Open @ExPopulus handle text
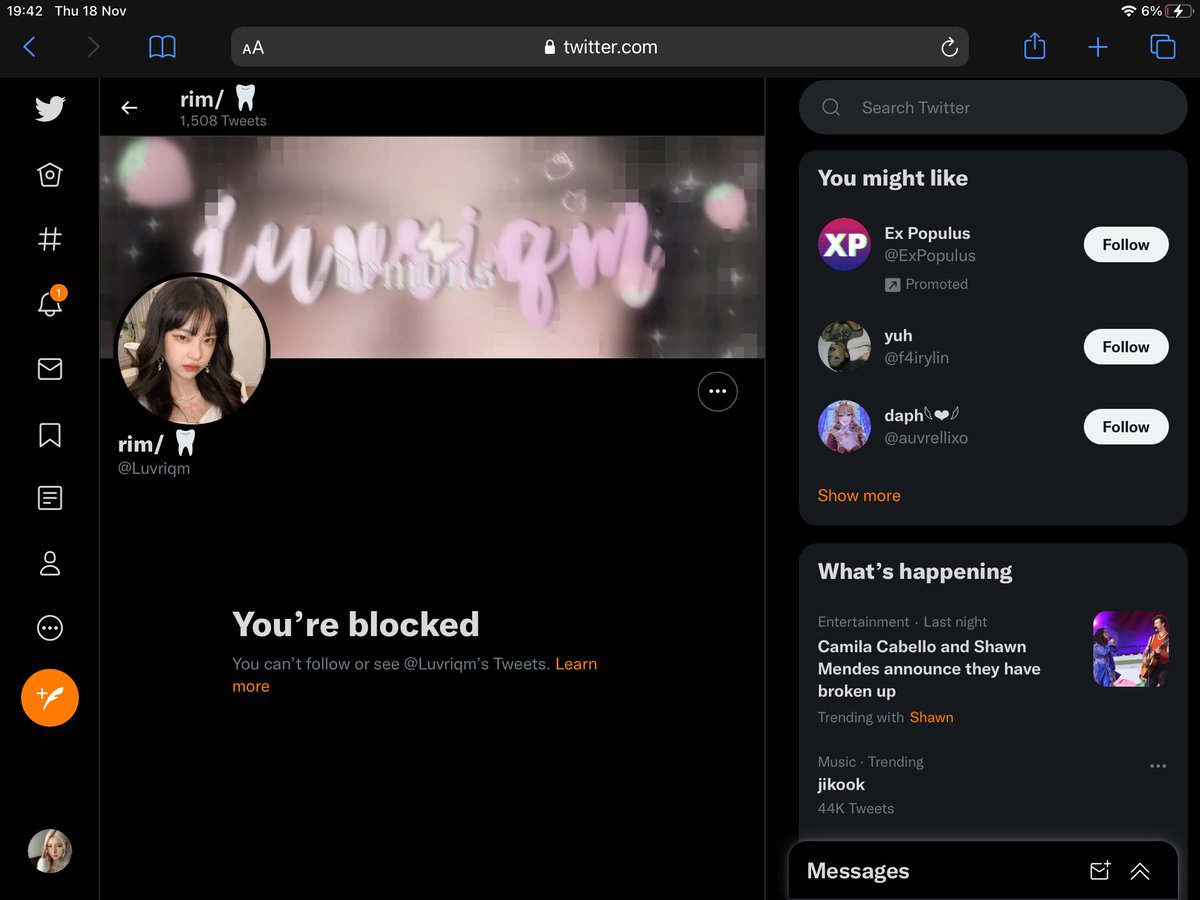Viewport: 1200px width, 900px height. point(930,256)
